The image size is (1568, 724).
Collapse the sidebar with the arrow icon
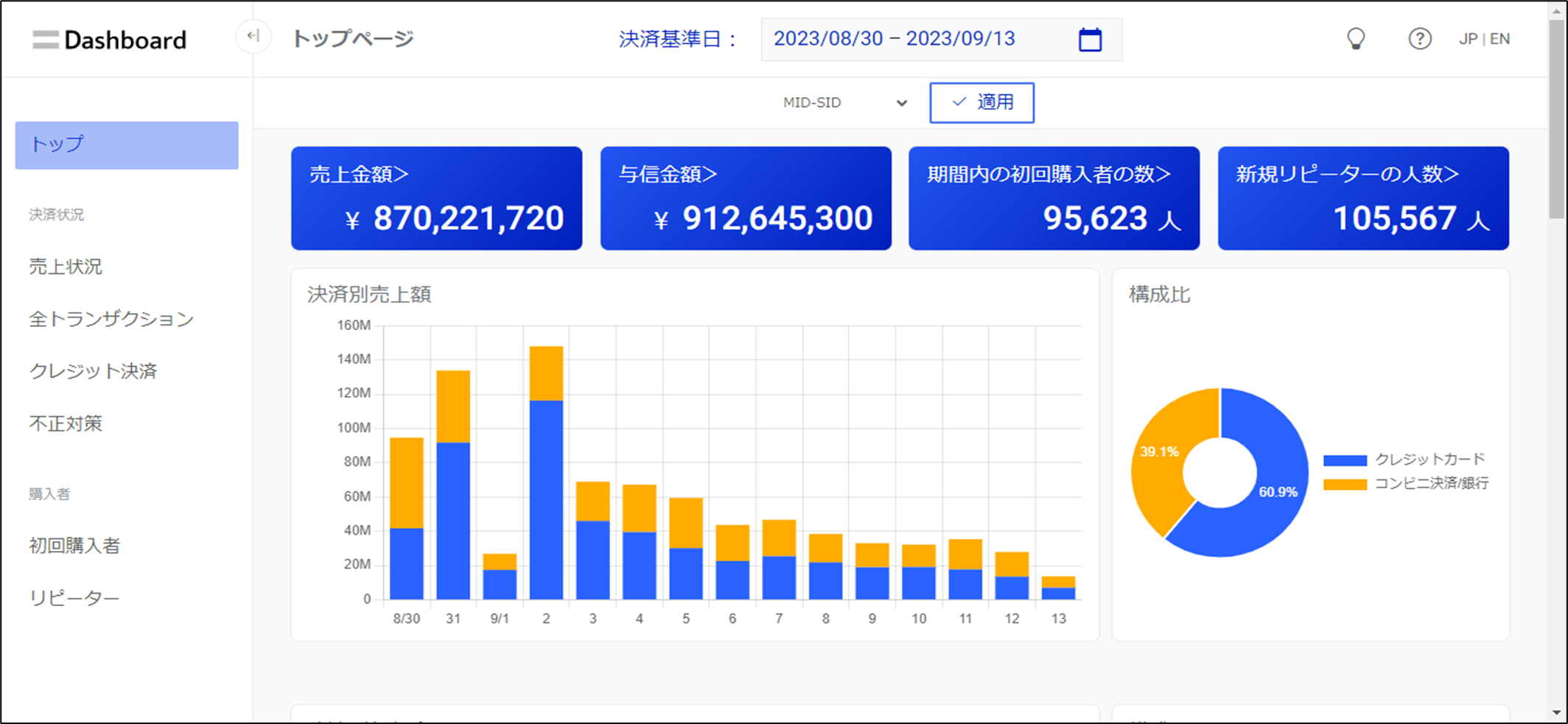(253, 36)
